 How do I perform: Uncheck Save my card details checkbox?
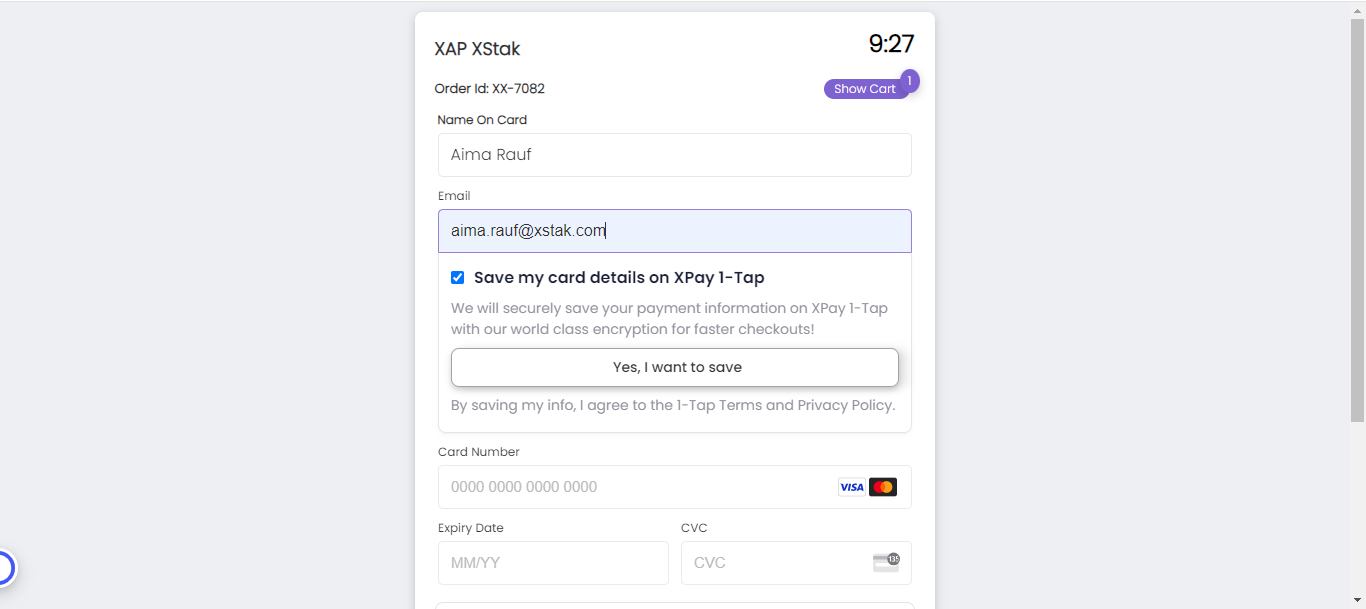click(x=458, y=278)
